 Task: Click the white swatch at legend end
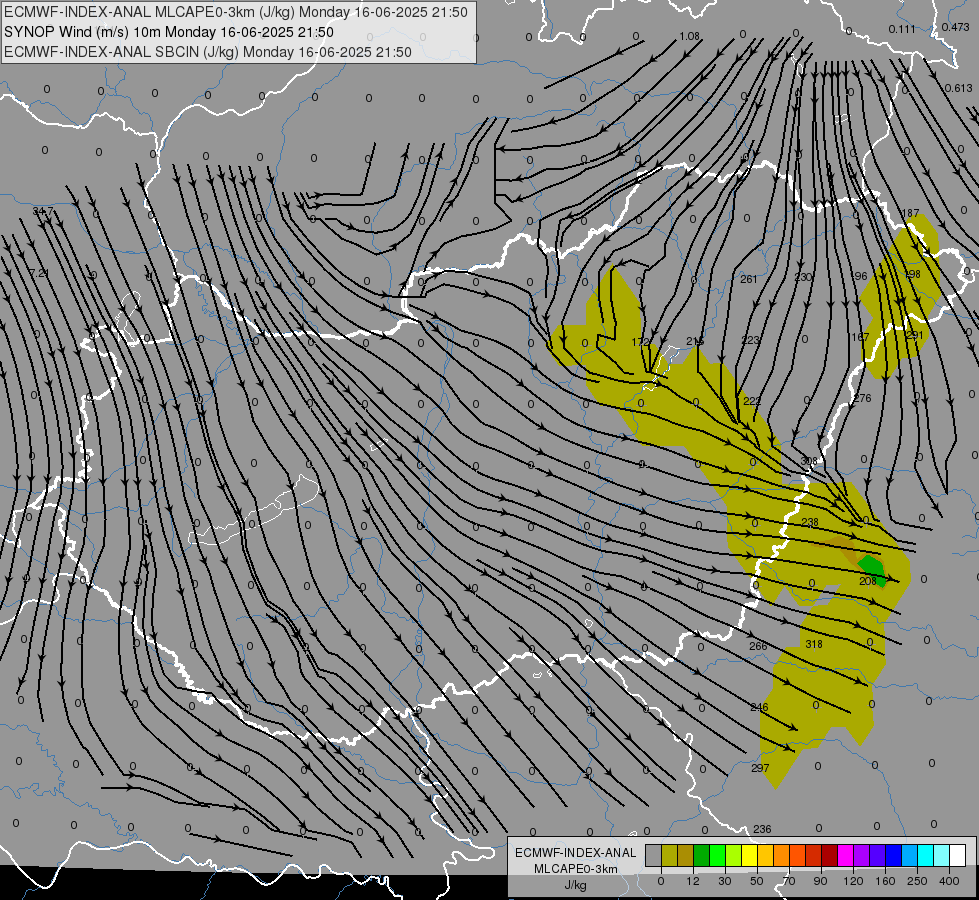(x=957, y=856)
